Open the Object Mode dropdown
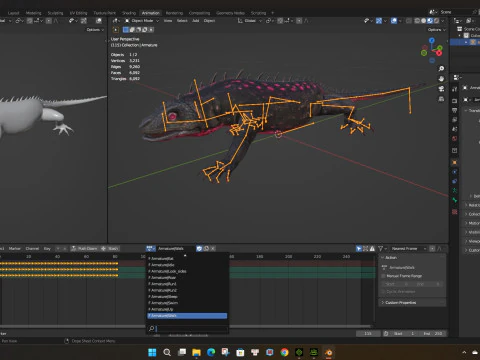480x360 pixels. pyautogui.click(x=142, y=21)
